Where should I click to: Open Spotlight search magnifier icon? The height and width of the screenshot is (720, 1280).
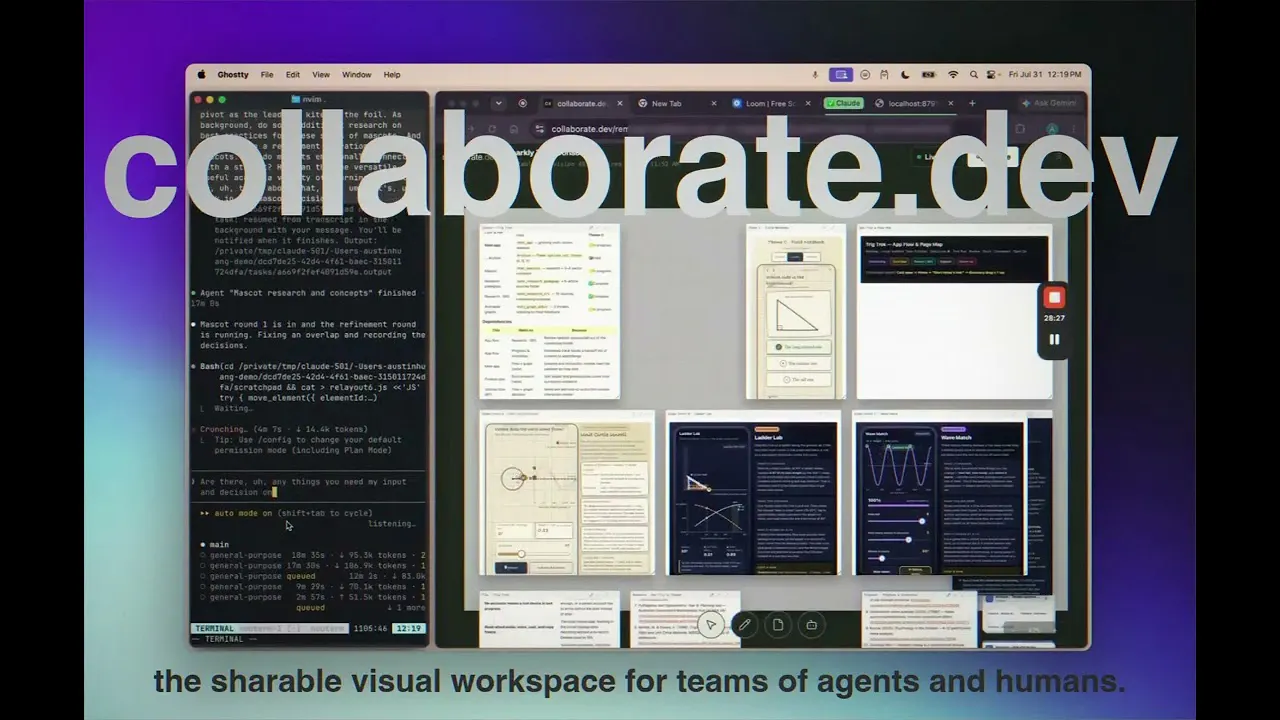pos(973,75)
